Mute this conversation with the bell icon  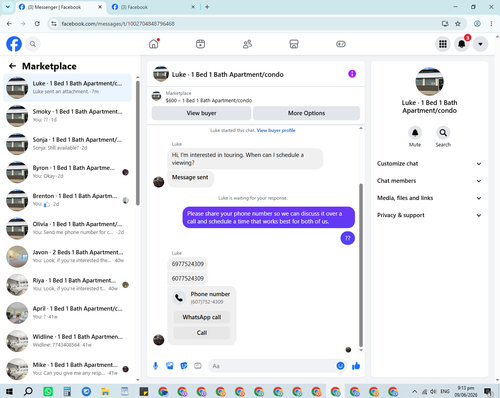coord(415,133)
